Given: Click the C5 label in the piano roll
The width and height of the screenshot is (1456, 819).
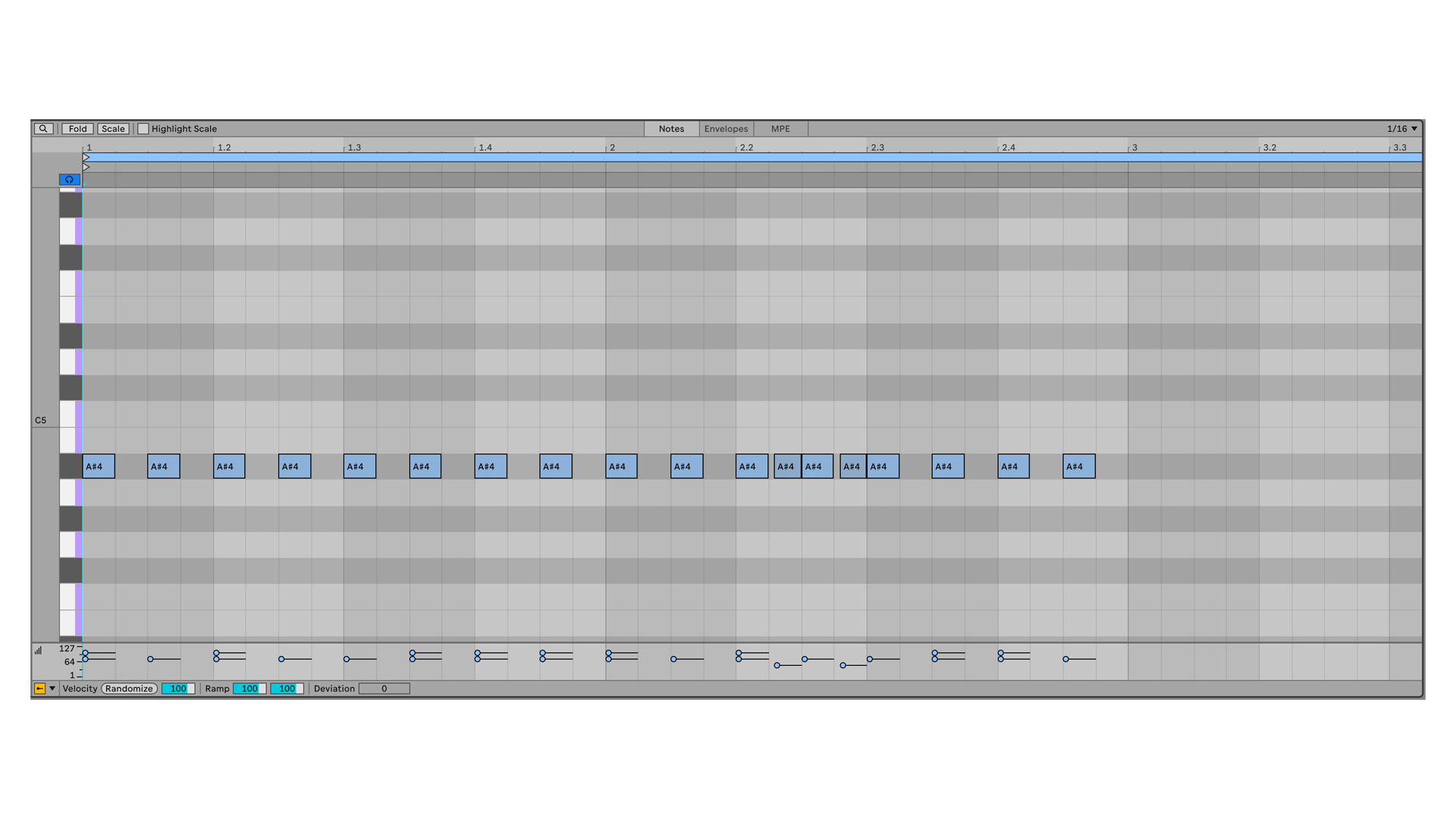Looking at the screenshot, I should pos(40,420).
